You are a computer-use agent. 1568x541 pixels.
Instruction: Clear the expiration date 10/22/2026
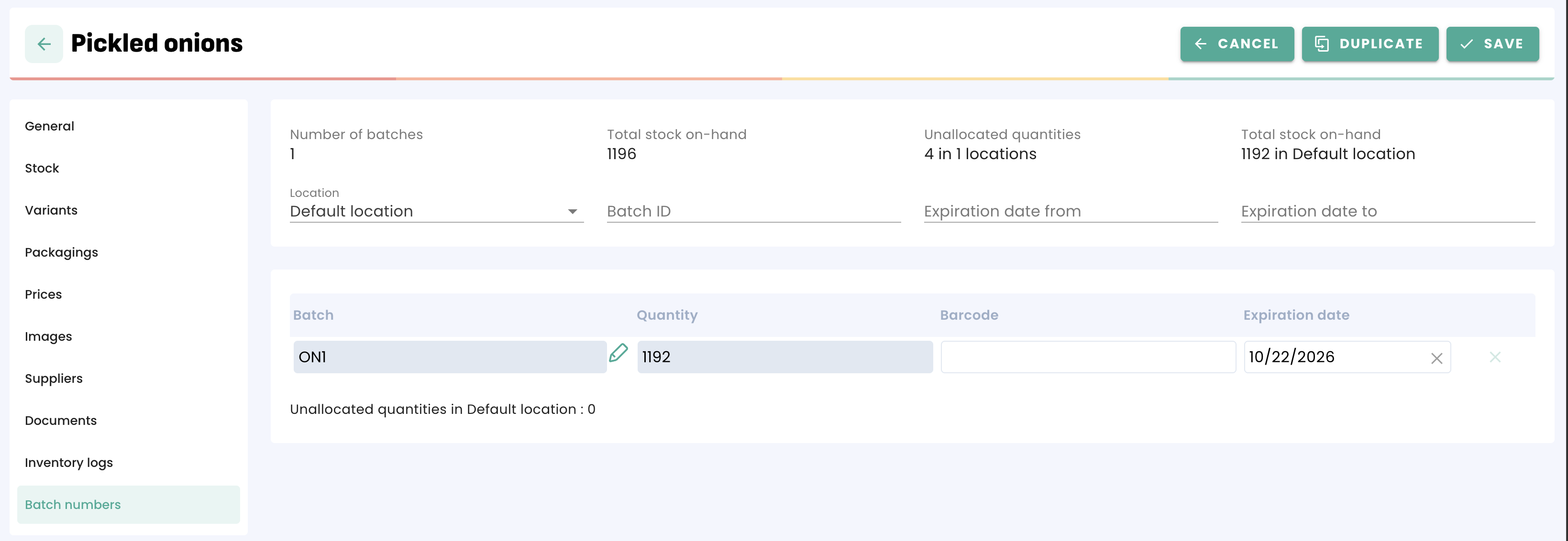pos(1436,358)
